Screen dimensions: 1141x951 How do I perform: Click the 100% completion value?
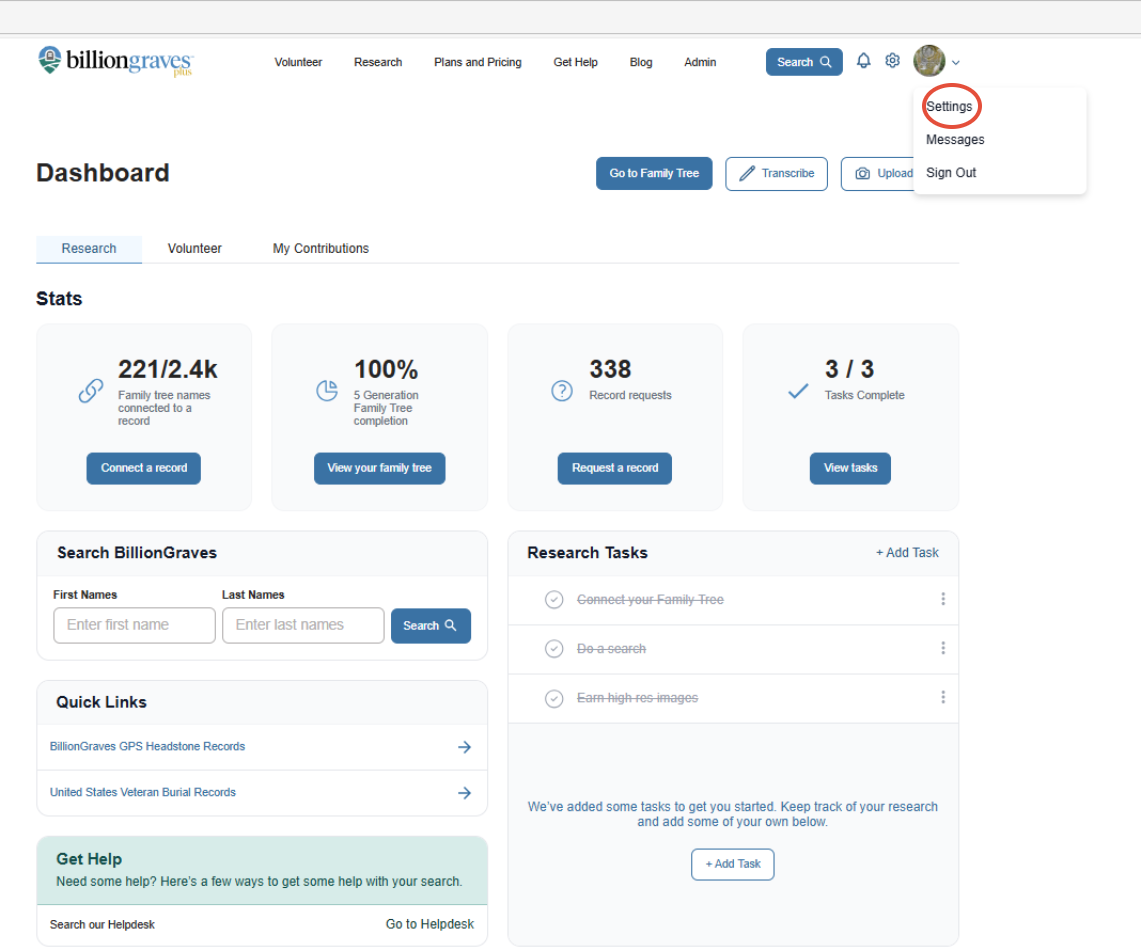(x=386, y=370)
